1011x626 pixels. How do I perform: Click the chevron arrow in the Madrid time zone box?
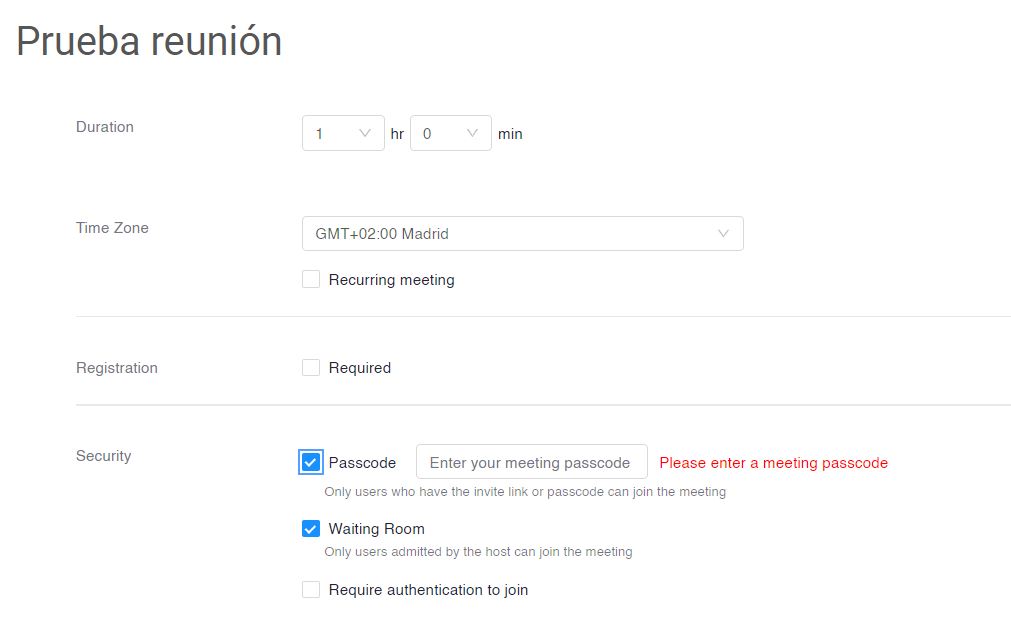point(724,234)
